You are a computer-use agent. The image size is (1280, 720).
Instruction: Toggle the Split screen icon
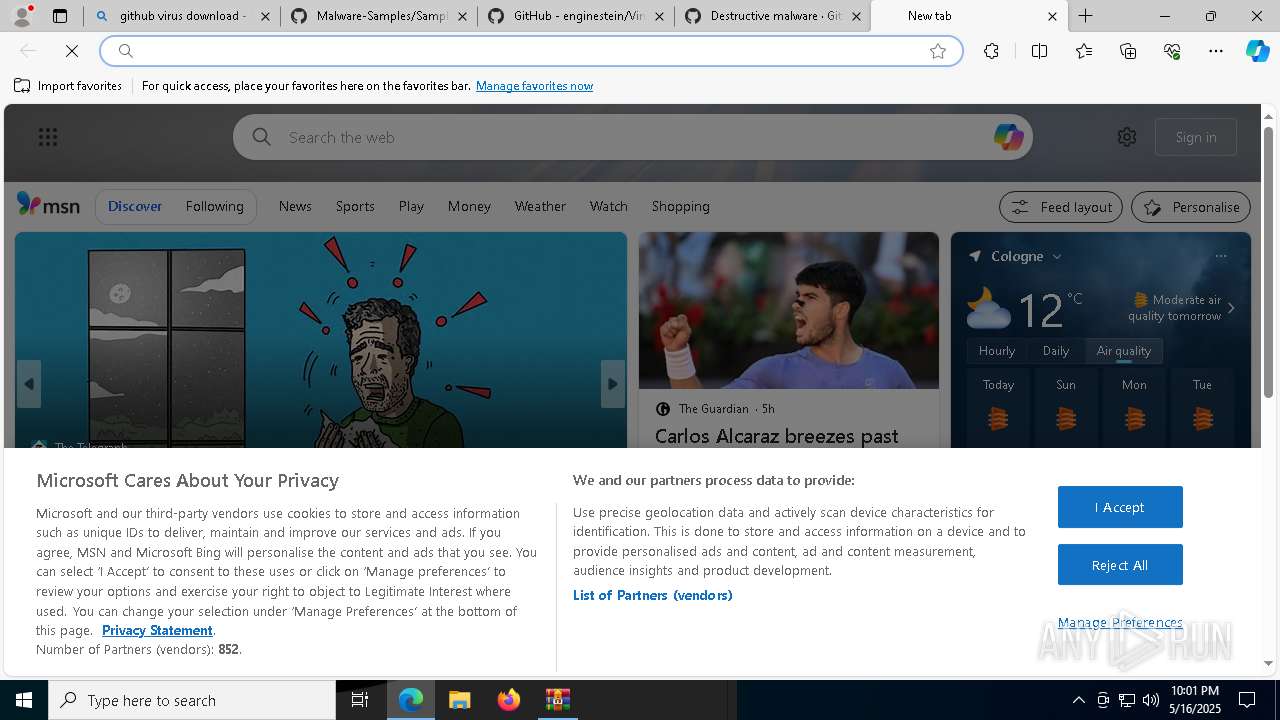click(1039, 51)
